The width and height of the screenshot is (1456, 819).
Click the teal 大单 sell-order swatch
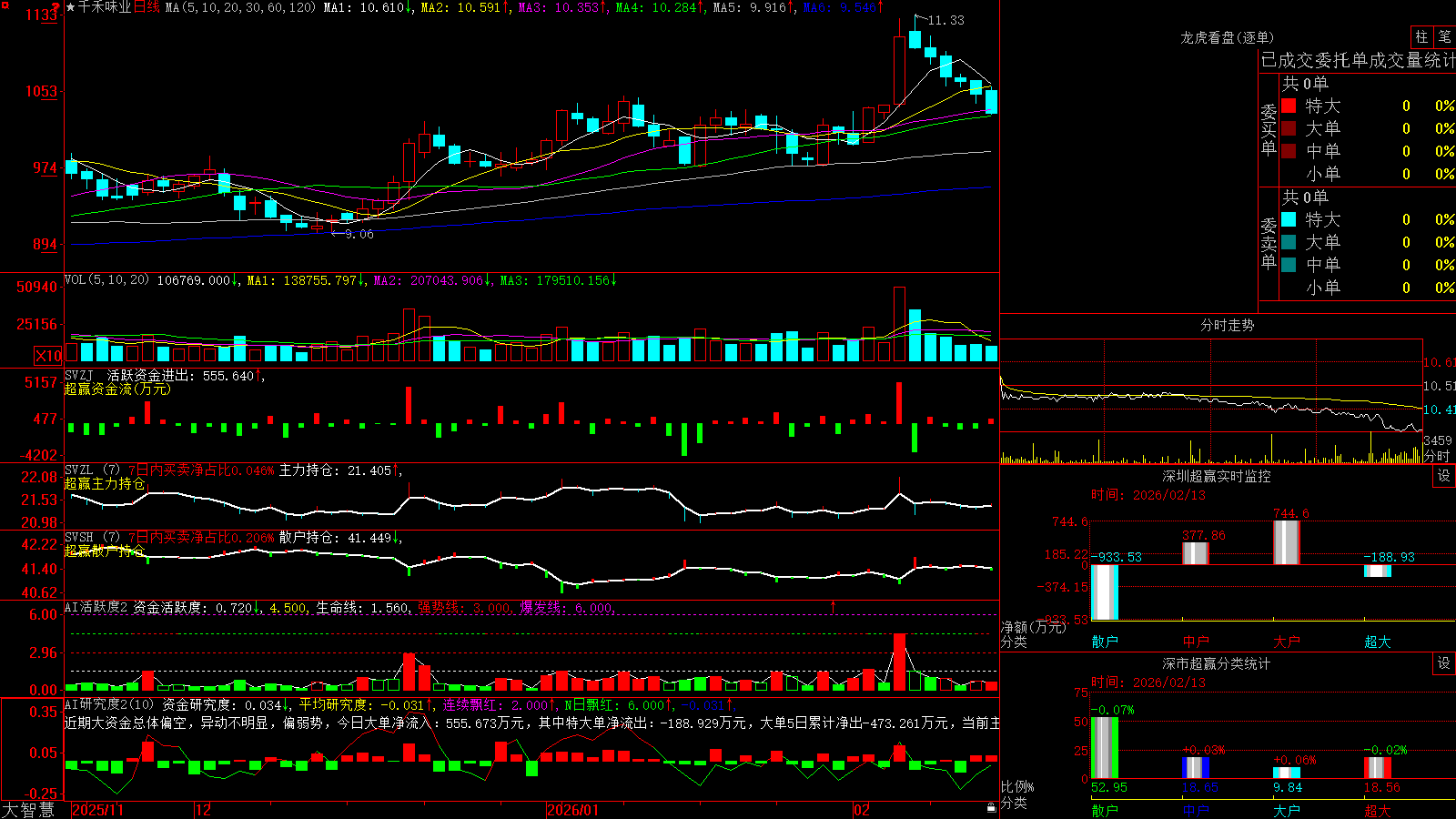[1289, 242]
